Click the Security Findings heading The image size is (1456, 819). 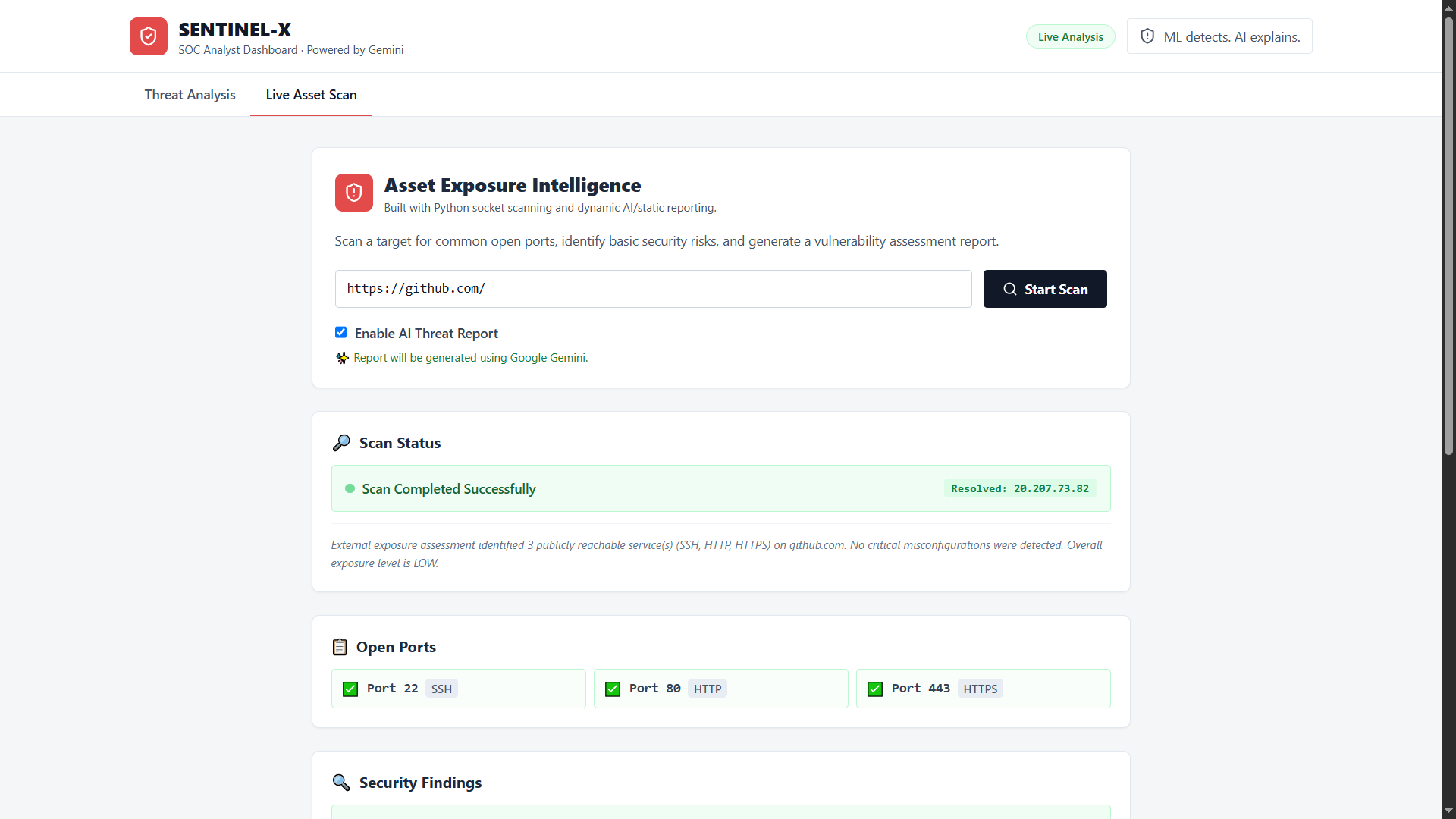point(421,783)
